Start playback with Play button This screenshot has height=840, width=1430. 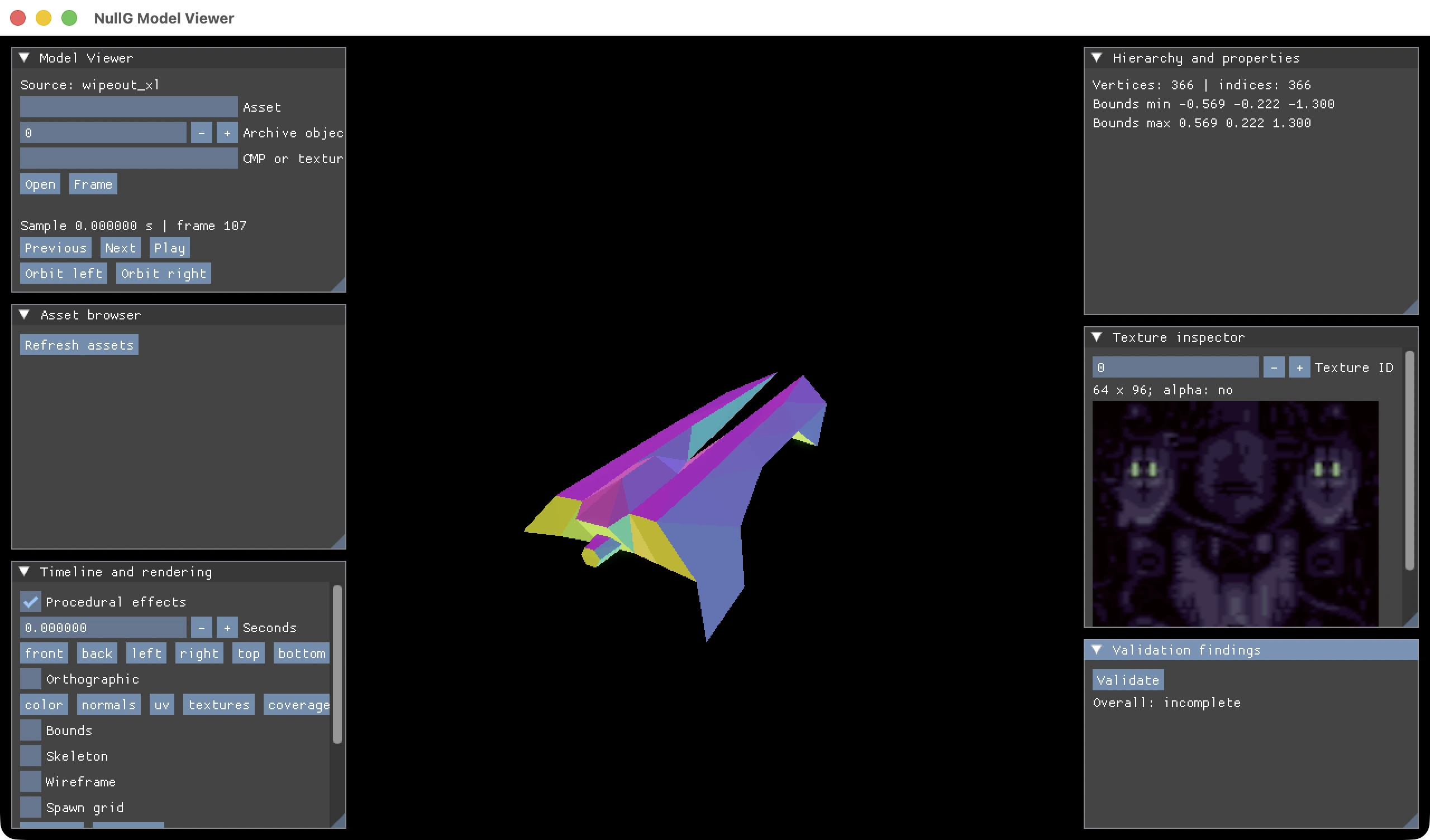170,248
